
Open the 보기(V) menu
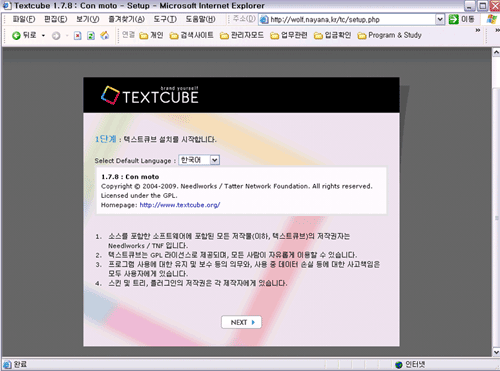click(x=88, y=19)
